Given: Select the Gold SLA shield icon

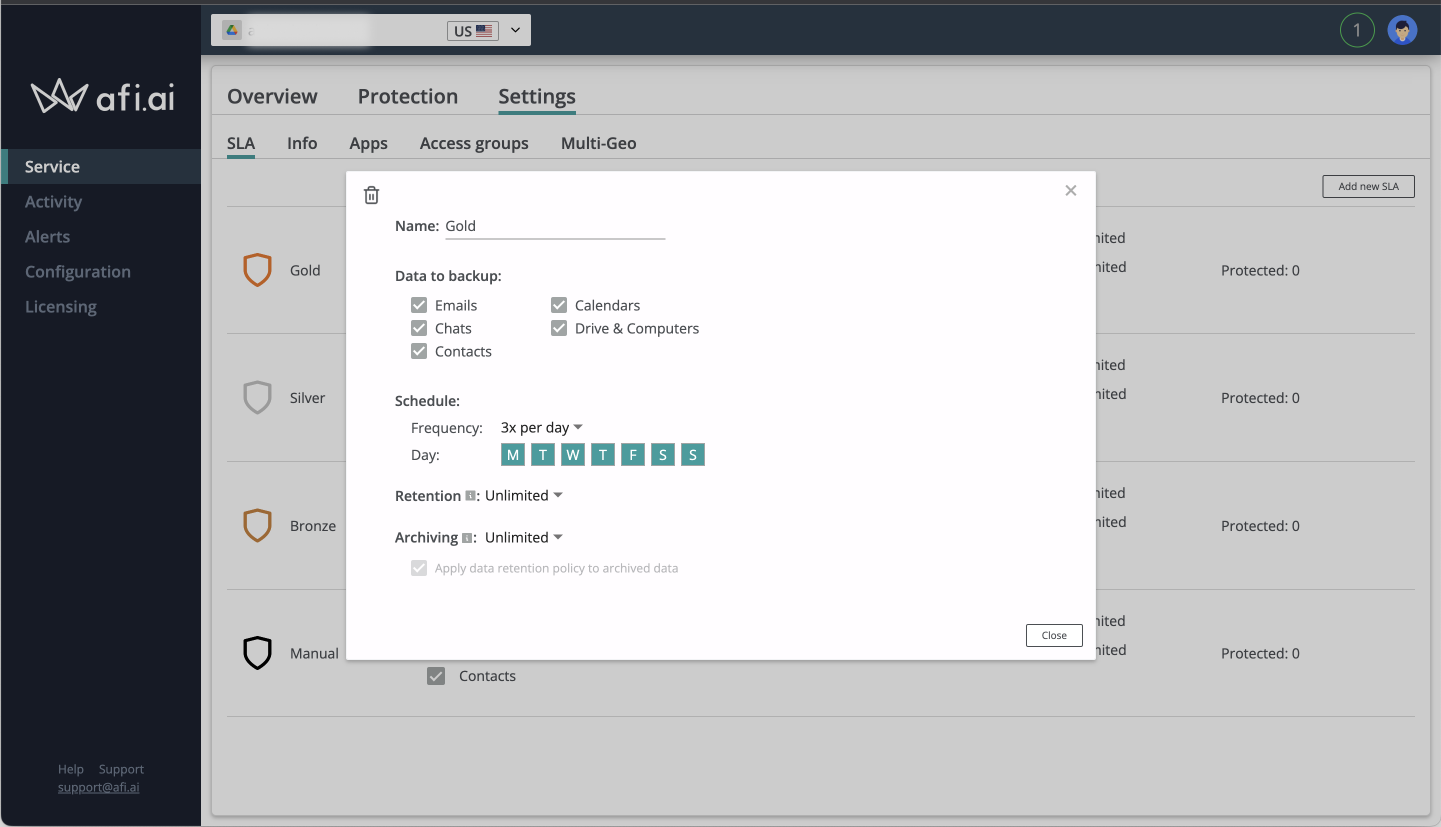Looking at the screenshot, I should [x=257, y=269].
